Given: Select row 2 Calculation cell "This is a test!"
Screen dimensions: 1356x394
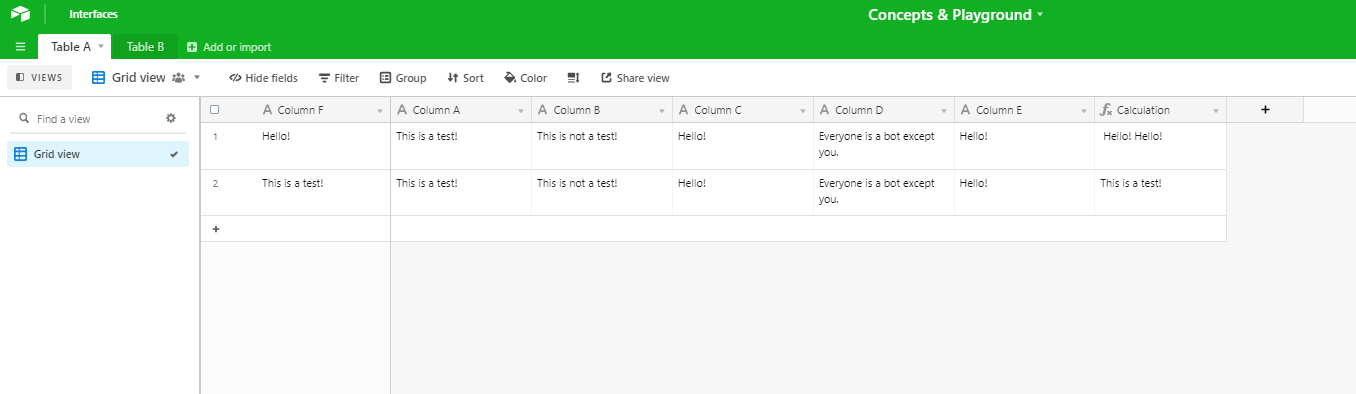Looking at the screenshot, I should tap(1161, 192).
